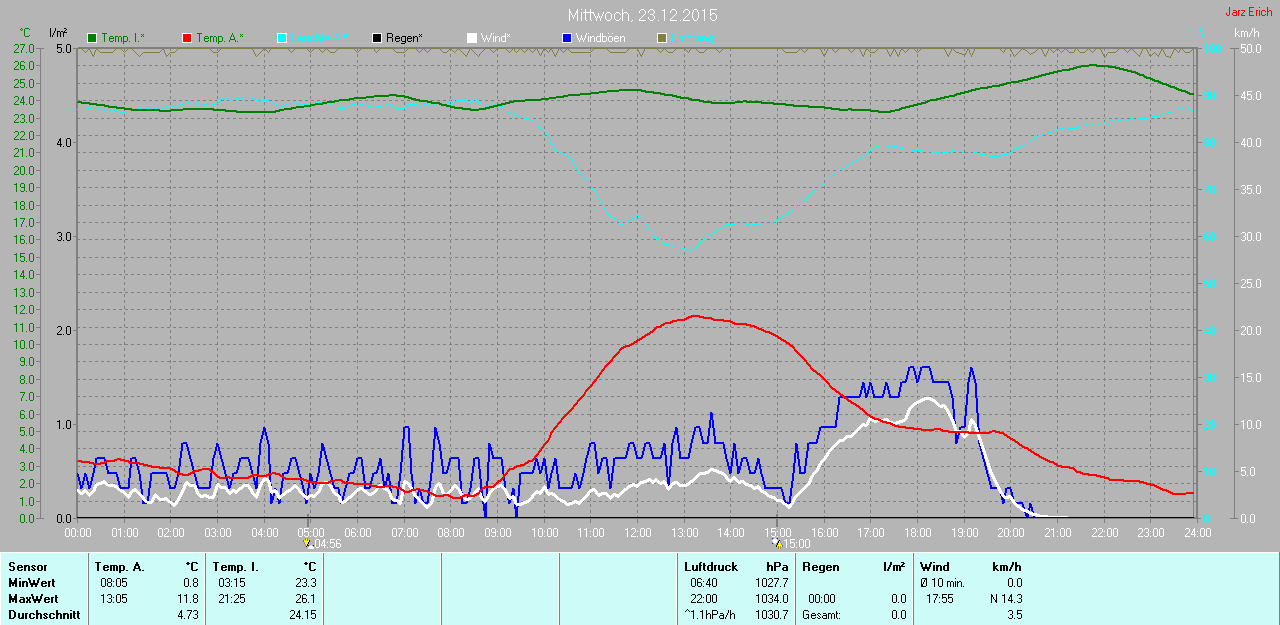Click the white Wind legend swatch
Screen dimensions: 1280x625
click(x=472, y=38)
